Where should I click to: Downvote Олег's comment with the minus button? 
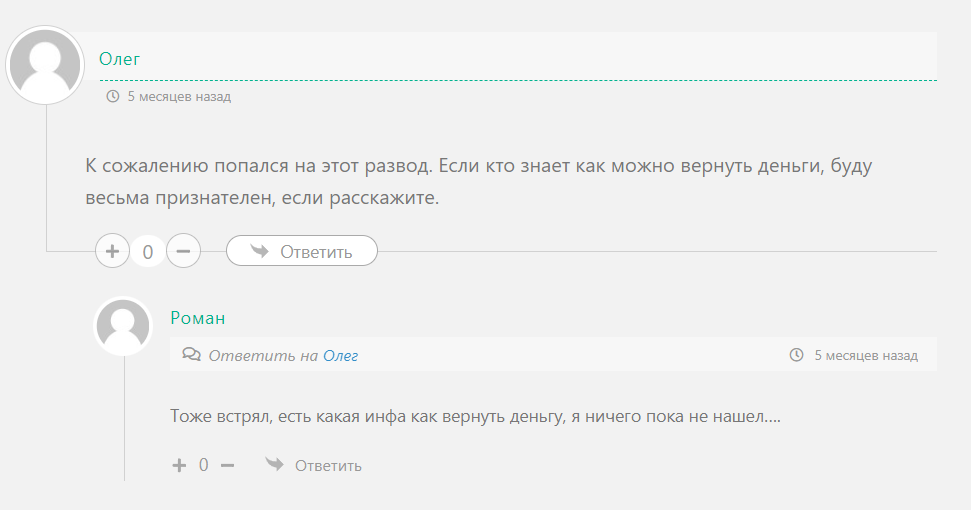click(x=183, y=251)
